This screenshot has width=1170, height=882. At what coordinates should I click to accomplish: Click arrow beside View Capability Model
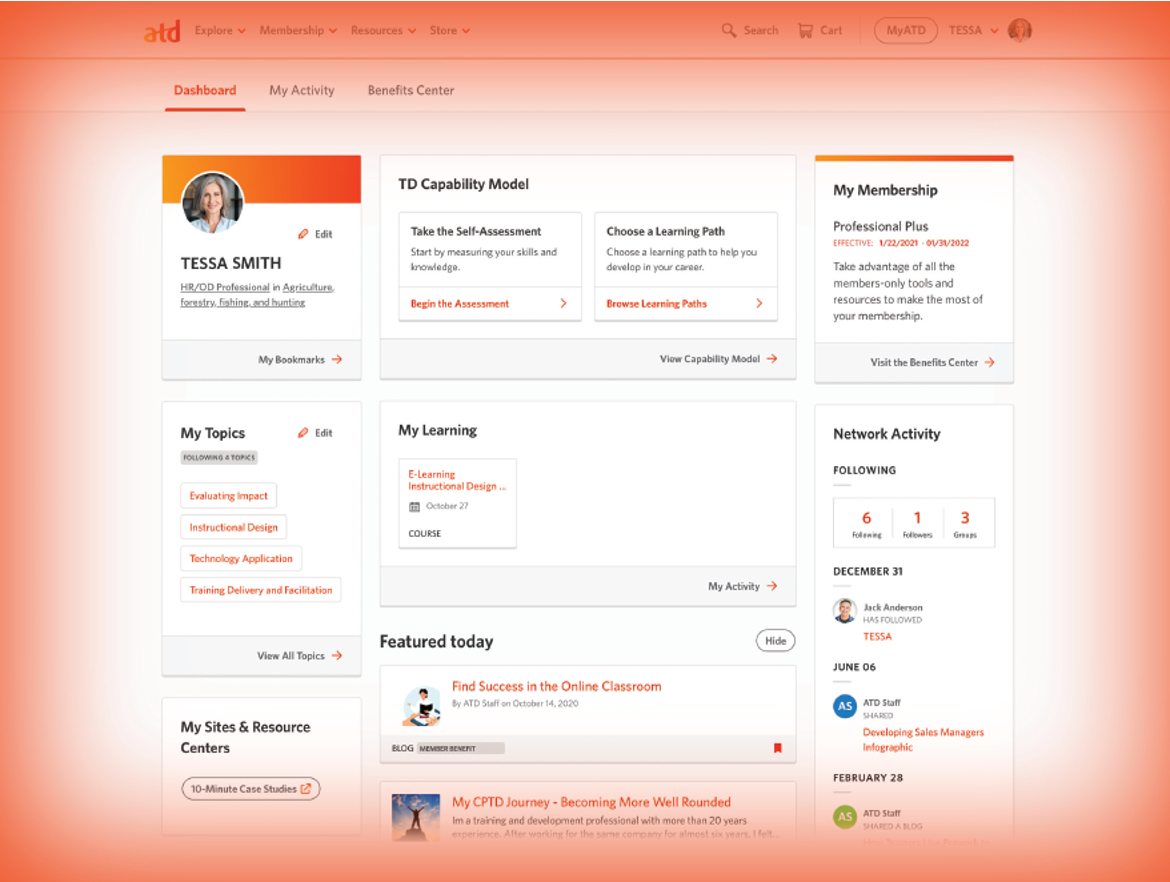click(x=772, y=359)
